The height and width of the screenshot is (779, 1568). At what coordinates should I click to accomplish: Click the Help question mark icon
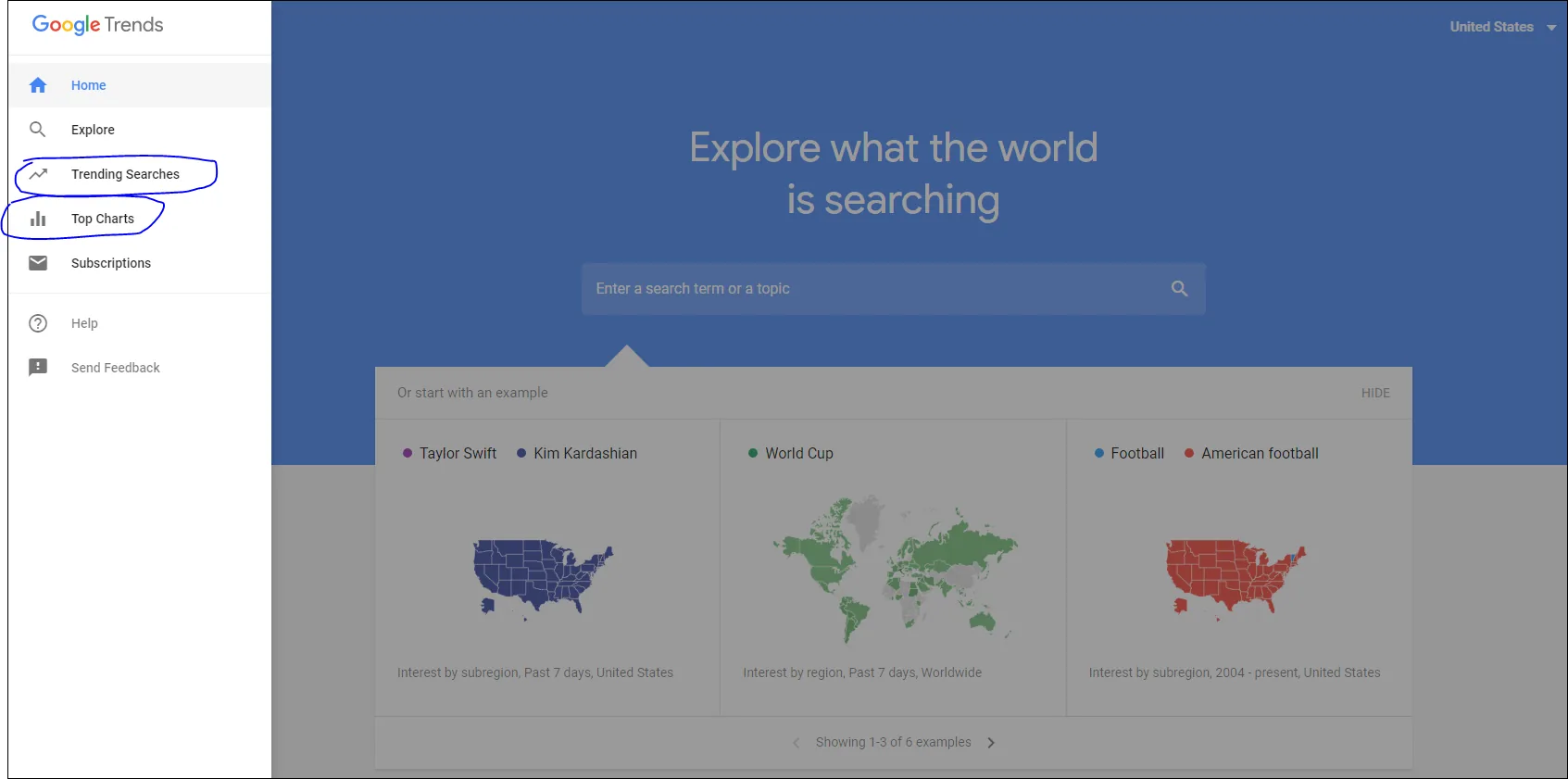38,323
